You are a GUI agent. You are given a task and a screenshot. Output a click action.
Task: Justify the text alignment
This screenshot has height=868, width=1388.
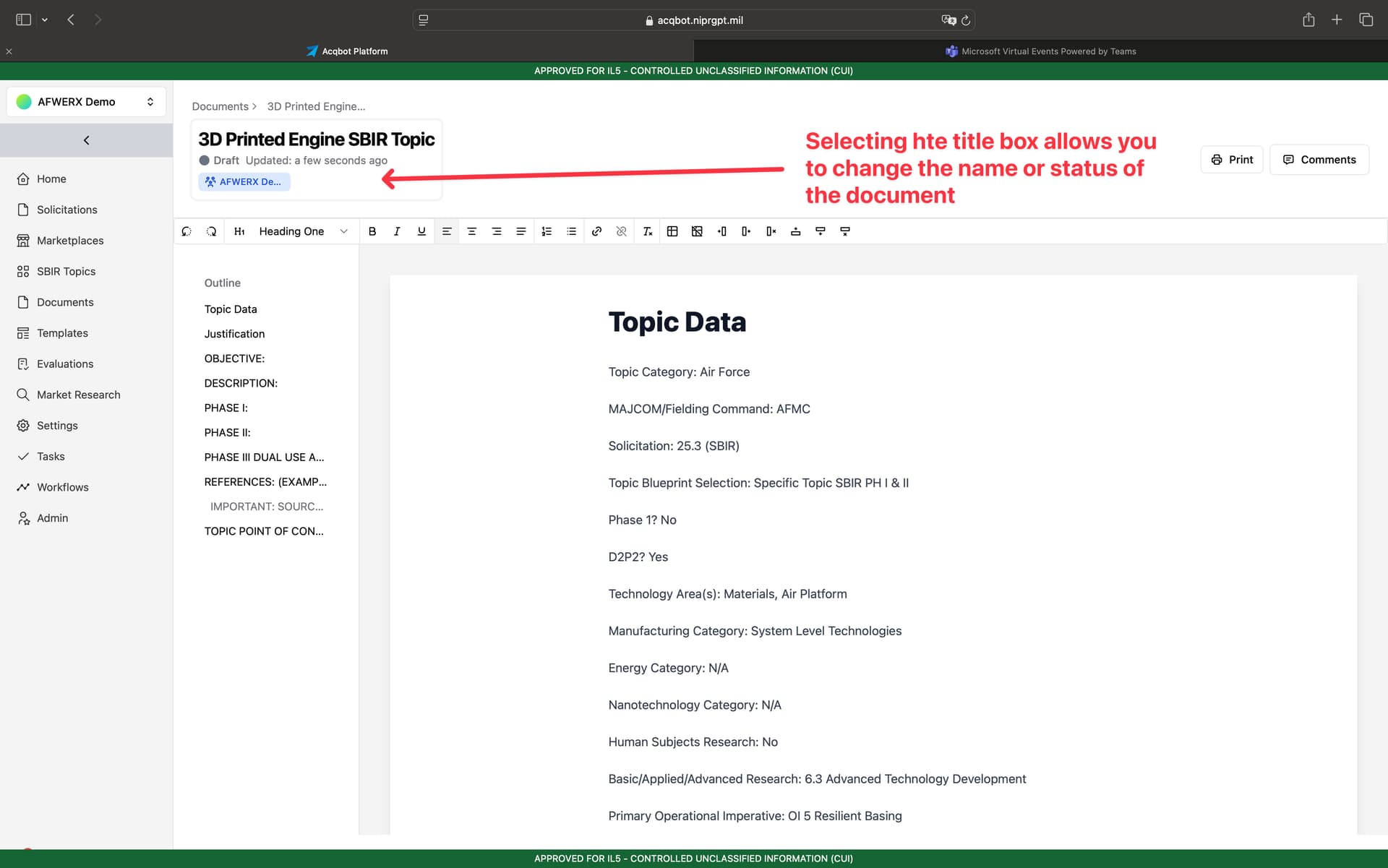(520, 231)
